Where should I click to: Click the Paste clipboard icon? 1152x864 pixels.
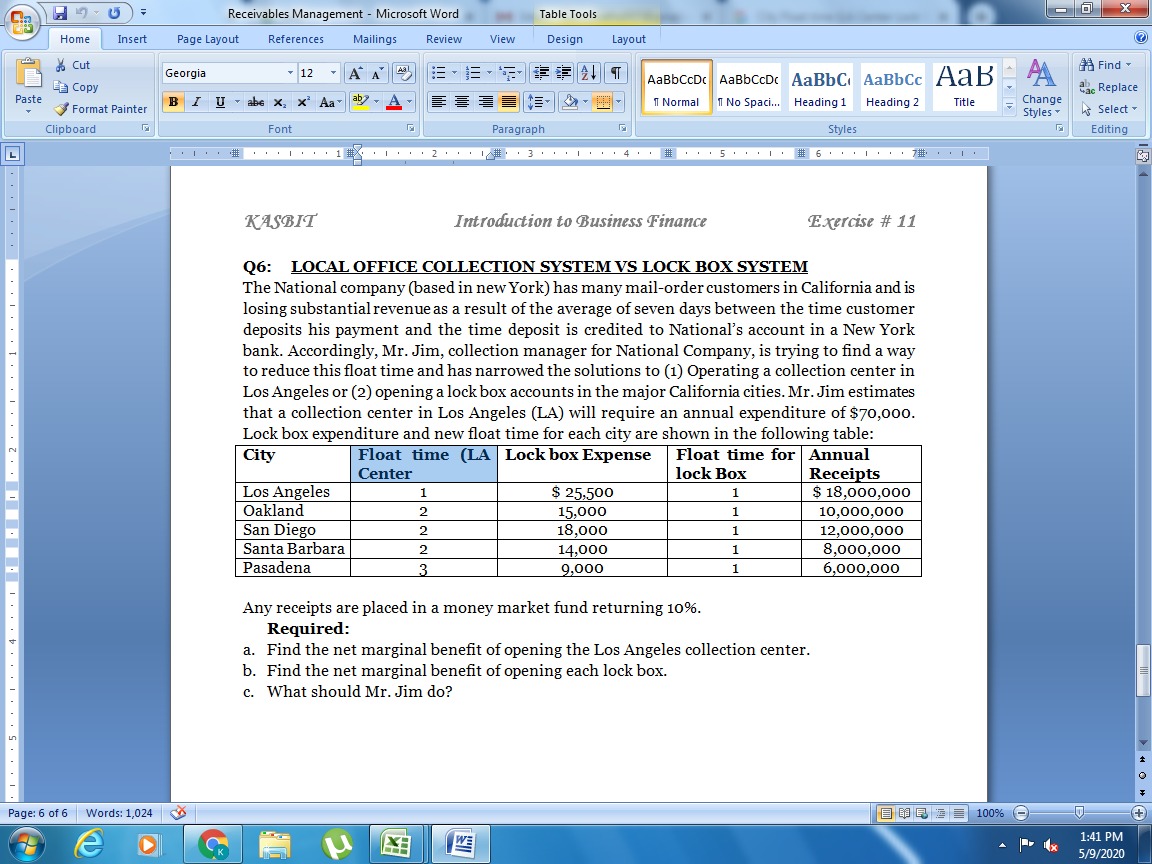click(x=29, y=74)
